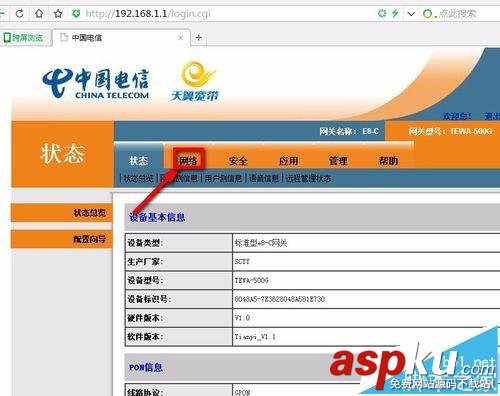Close the 中国电信 browser tab

coord(180,38)
